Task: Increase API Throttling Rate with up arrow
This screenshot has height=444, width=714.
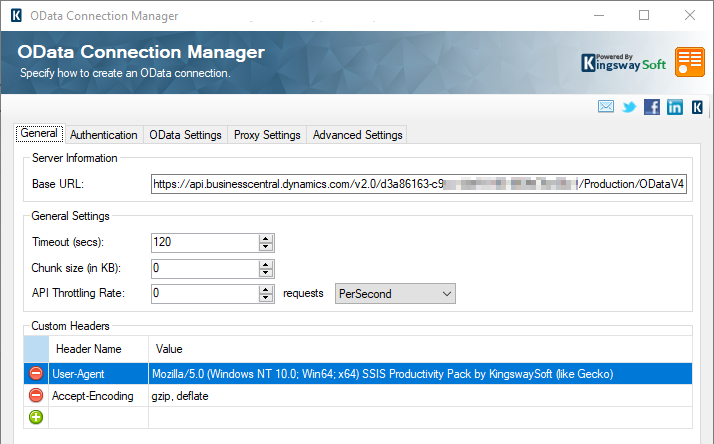Action: click(266, 289)
